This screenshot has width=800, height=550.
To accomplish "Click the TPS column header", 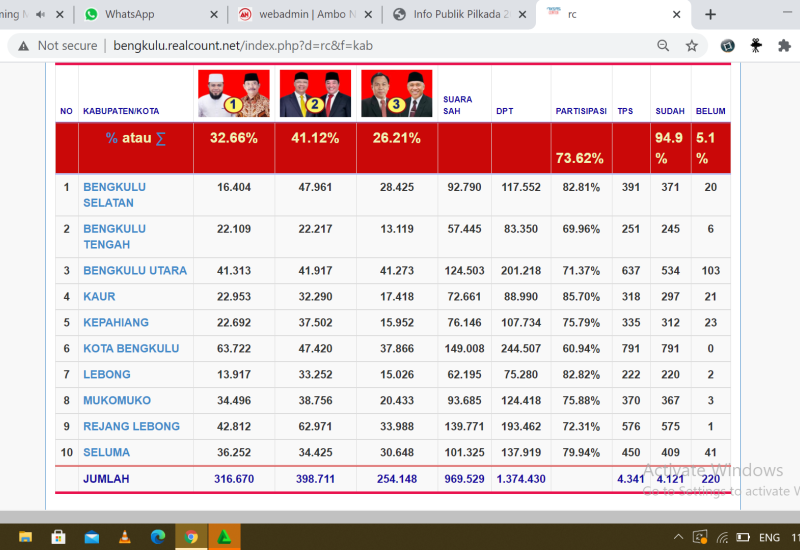I will (625, 111).
